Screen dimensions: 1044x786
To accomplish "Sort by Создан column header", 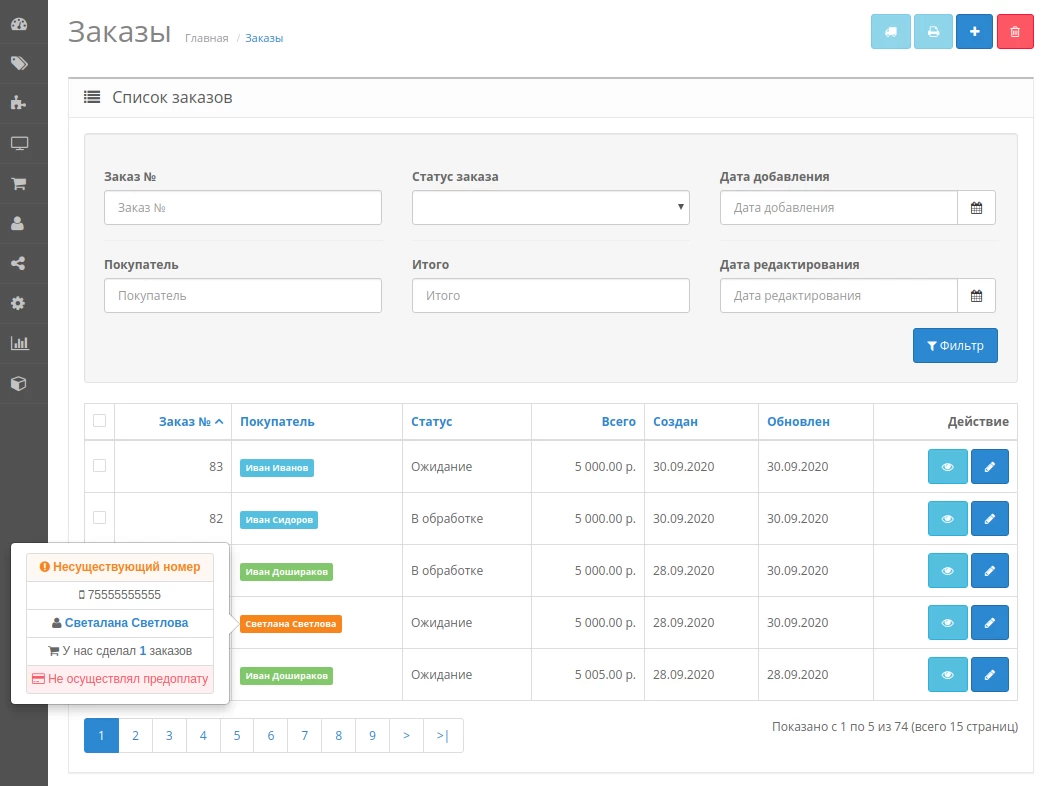I will click(675, 421).
